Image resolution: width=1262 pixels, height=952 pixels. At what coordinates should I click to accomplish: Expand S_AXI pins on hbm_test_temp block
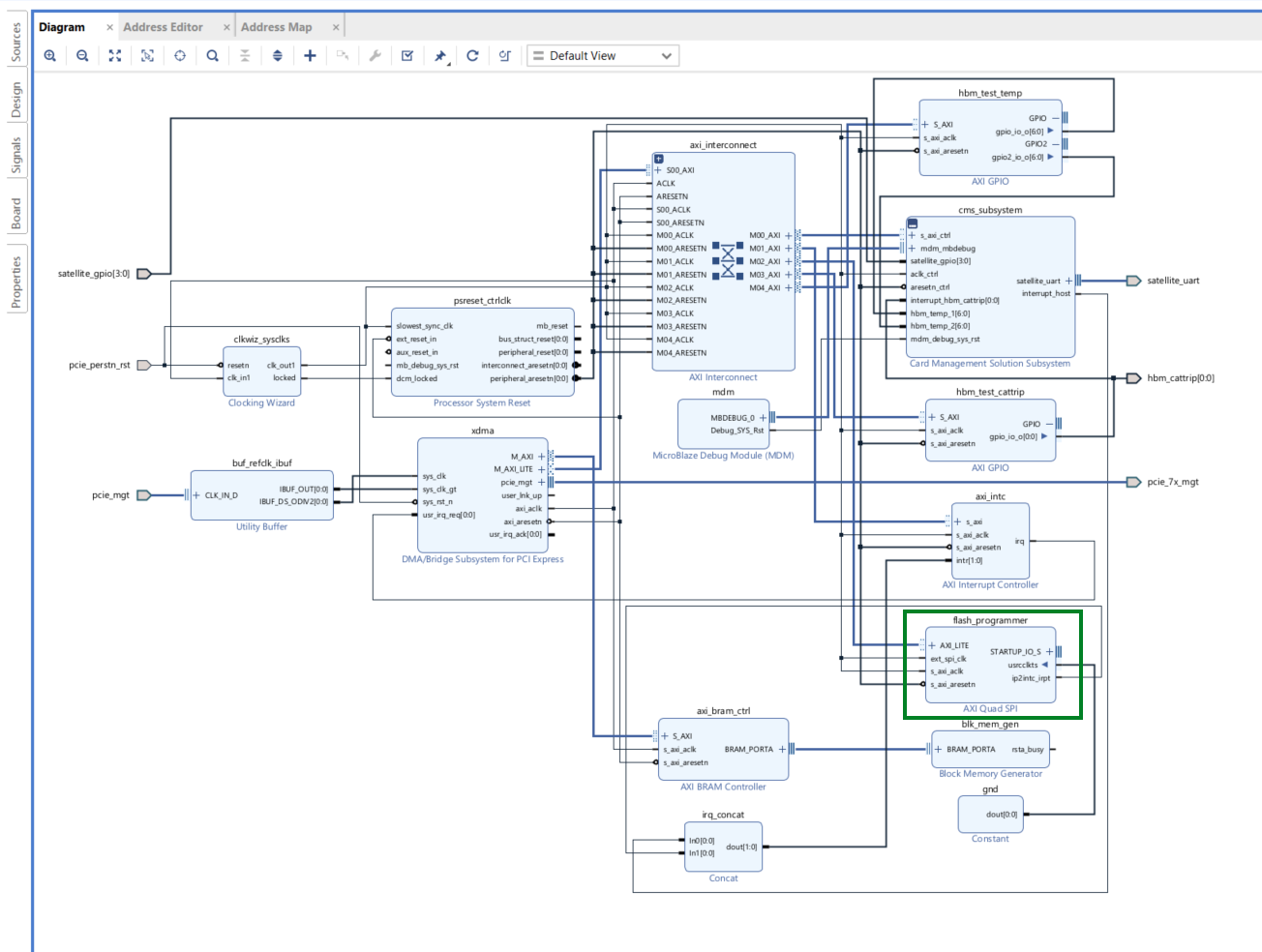[x=927, y=124]
